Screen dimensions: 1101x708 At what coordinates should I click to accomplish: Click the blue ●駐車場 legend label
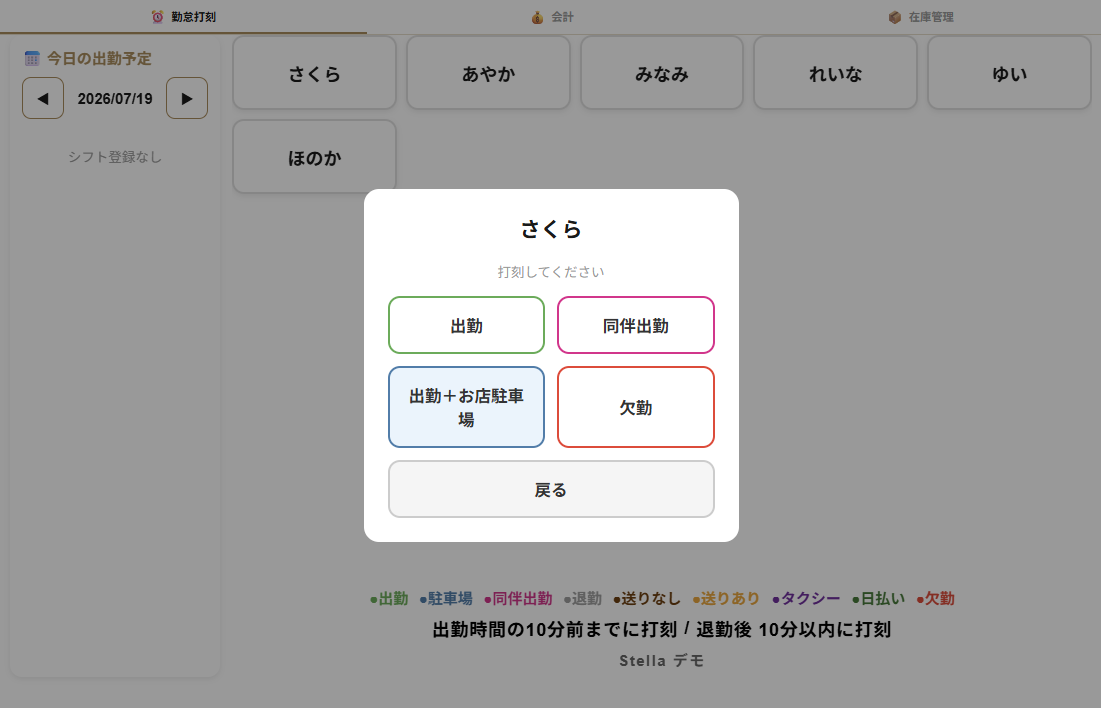[446, 598]
